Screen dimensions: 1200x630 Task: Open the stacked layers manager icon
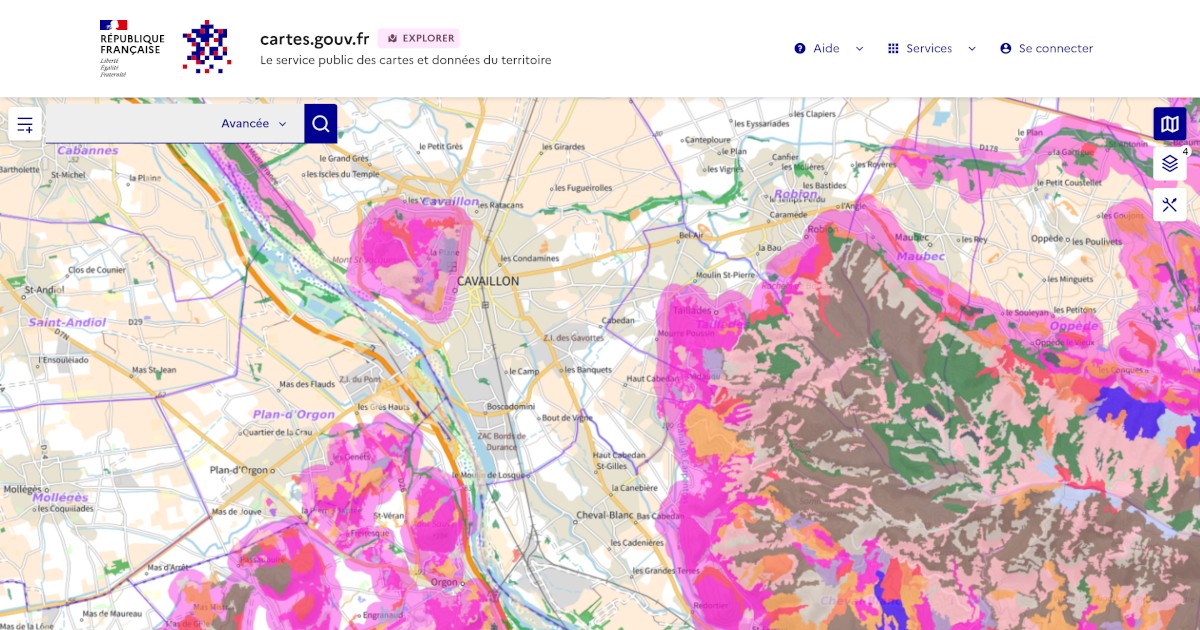1169,164
